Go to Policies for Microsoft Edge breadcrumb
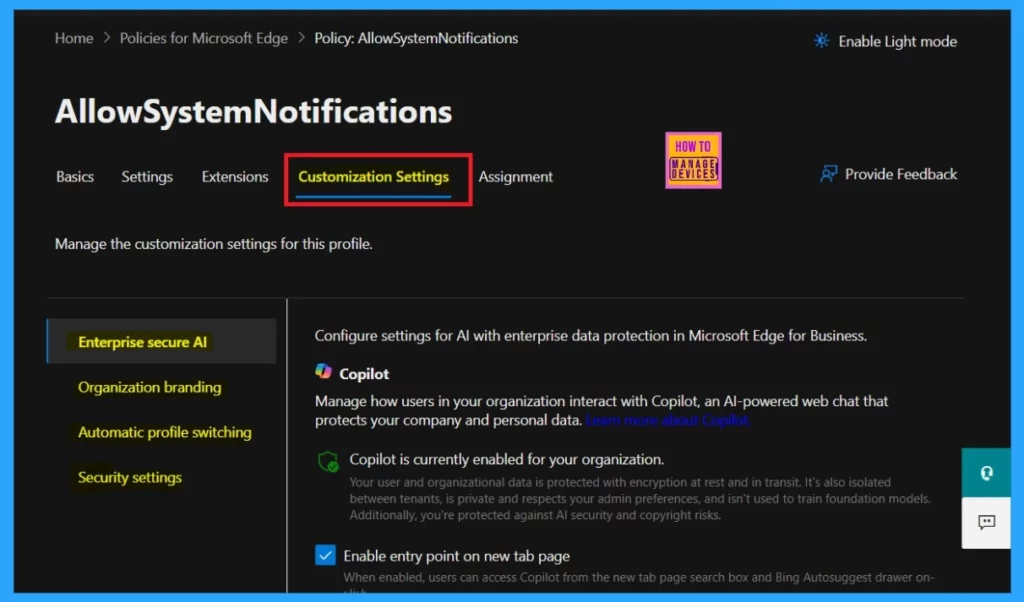 click(204, 39)
